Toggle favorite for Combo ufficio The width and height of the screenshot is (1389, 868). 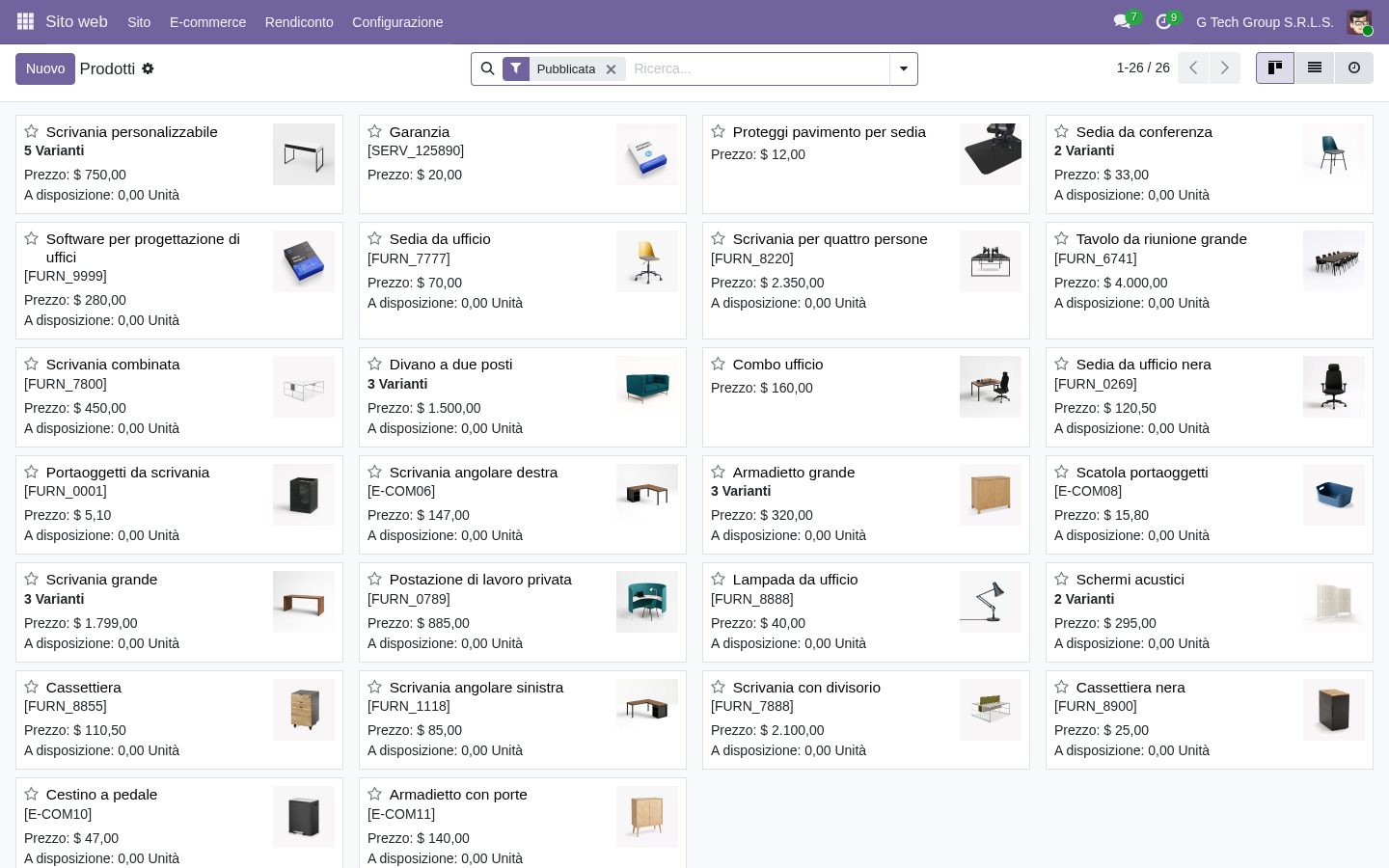(718, 364)
